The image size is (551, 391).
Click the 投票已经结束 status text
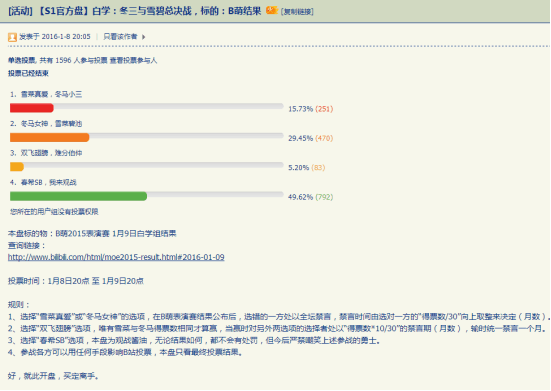(28, 73)
